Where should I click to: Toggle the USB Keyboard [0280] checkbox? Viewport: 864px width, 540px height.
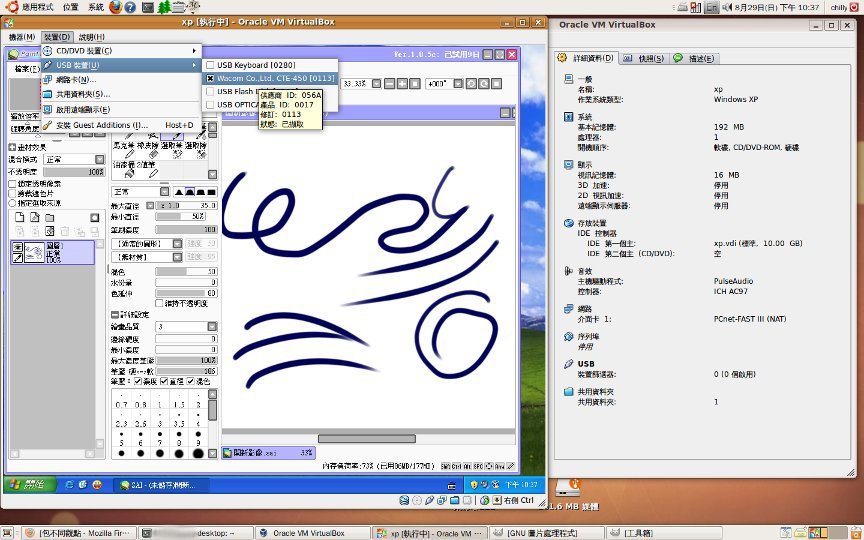210,65
